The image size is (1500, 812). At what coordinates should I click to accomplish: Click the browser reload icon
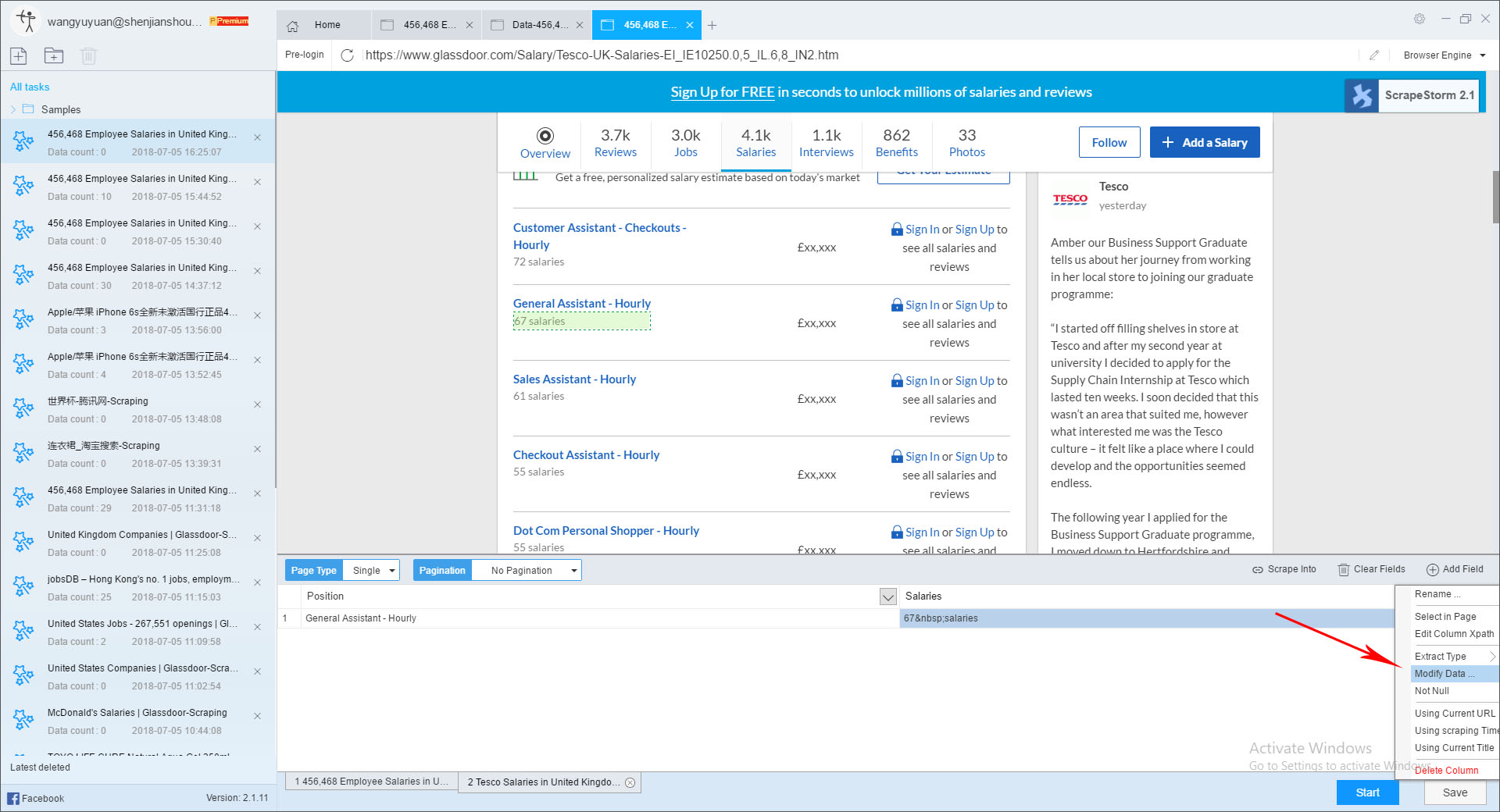click(x=347, y=55)
